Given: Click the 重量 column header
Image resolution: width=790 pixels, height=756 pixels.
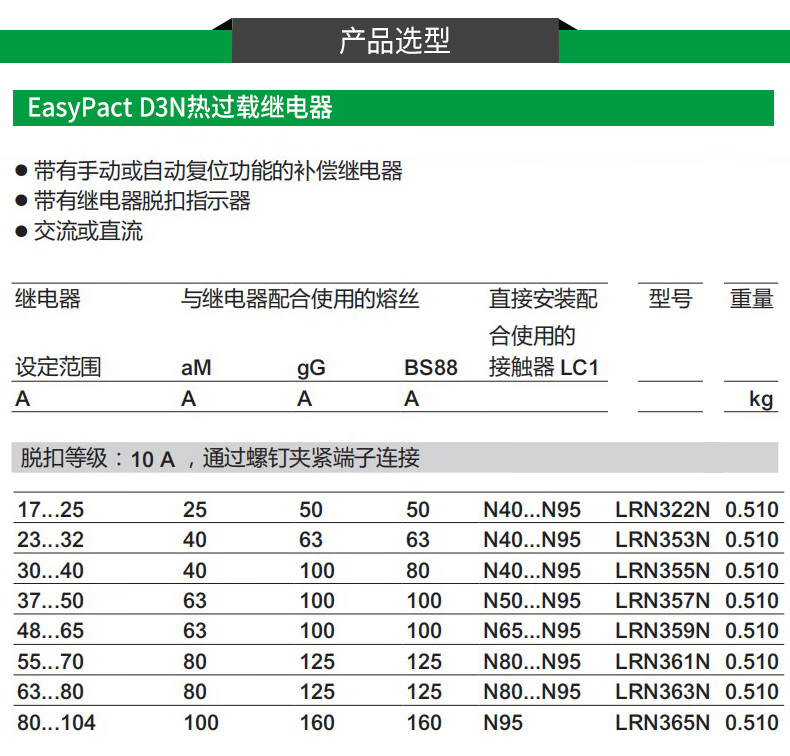Looking at the screenshot, I should click(751, 299).
